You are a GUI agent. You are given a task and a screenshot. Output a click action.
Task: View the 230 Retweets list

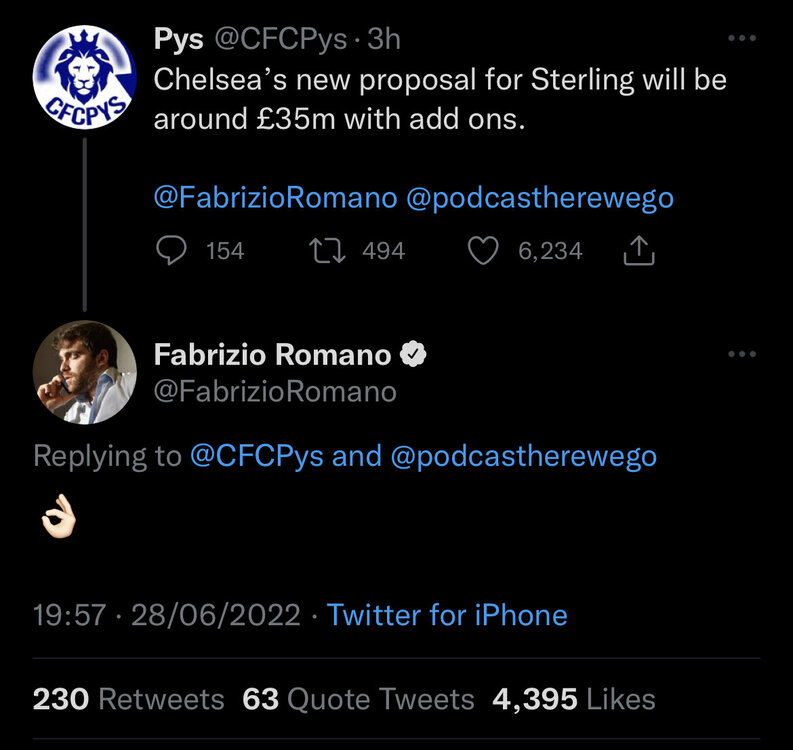pos(128,699)
